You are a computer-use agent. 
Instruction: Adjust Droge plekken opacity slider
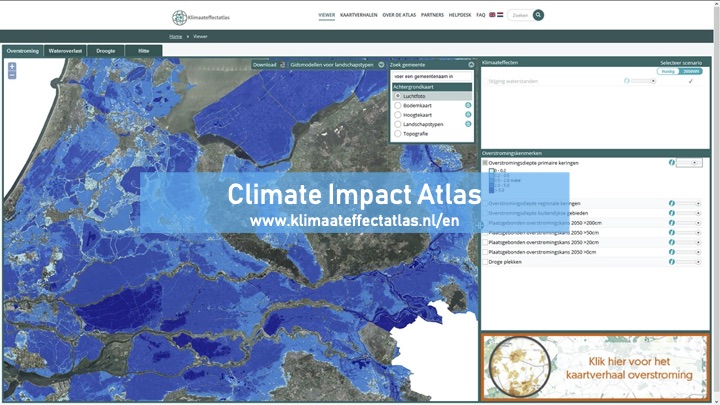pyautogui.click(x=688, y=262)
